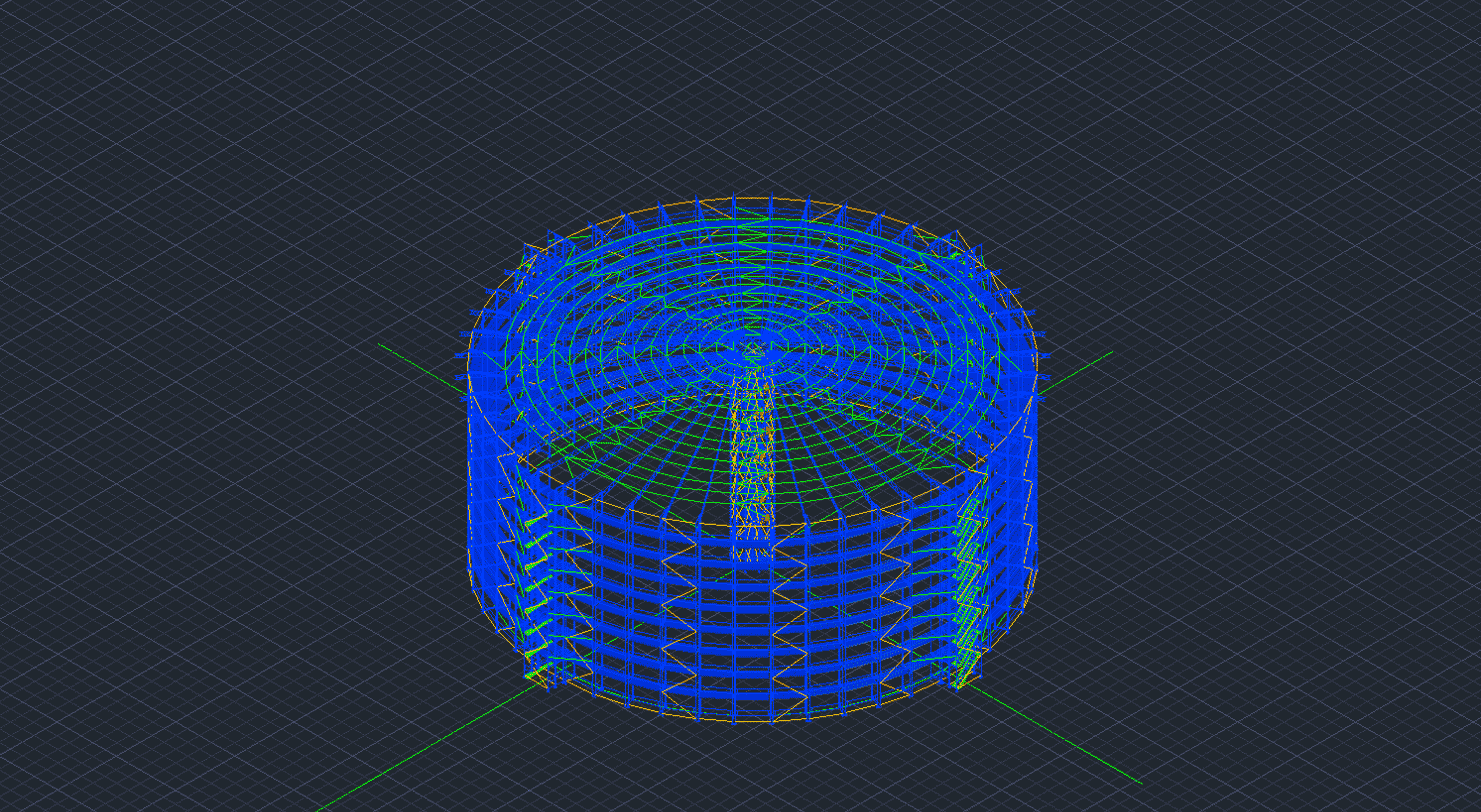Select the green staircase on the right side
Viewport: 1481px width, 812px height.
point(967,590)
